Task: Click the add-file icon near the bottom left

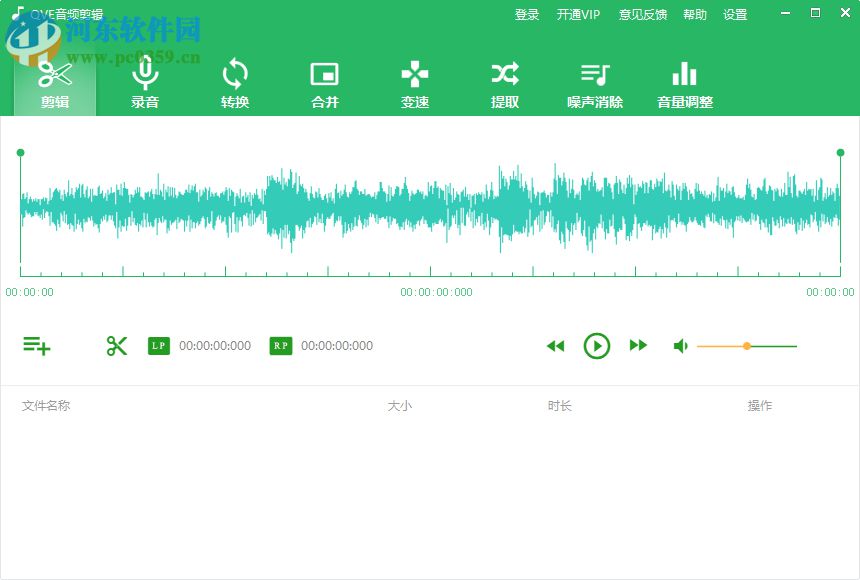Action: tap(36, 345)
